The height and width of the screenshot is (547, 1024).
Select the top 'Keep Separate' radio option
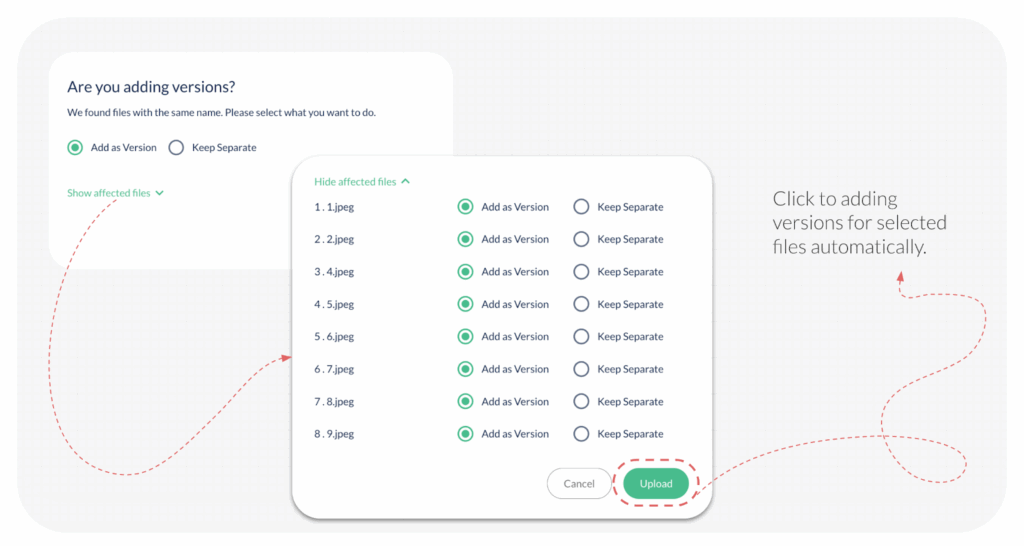point(176,148)
